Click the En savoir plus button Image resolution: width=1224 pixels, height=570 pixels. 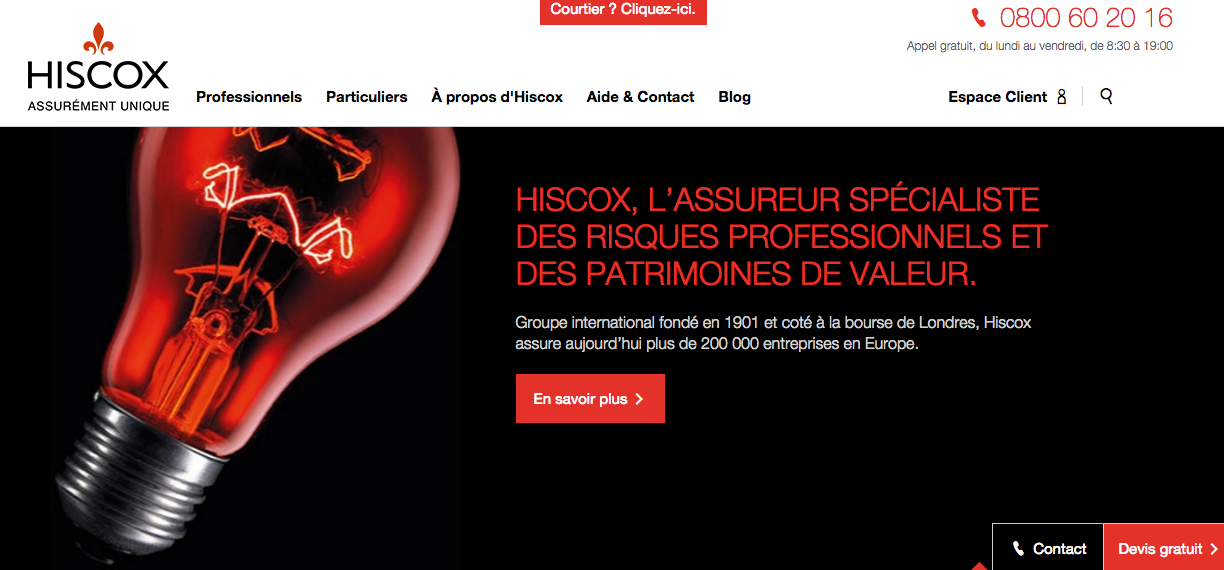point(590,399)
